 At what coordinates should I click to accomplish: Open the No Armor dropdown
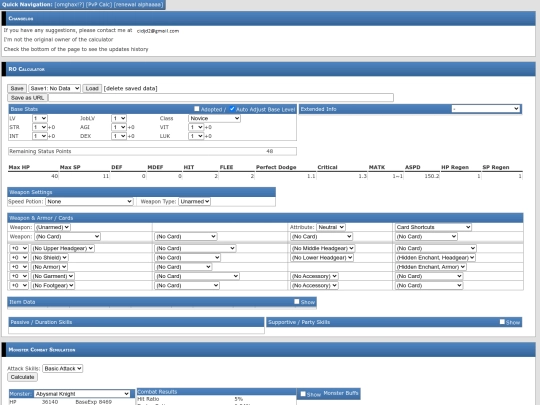click(49, 267)
